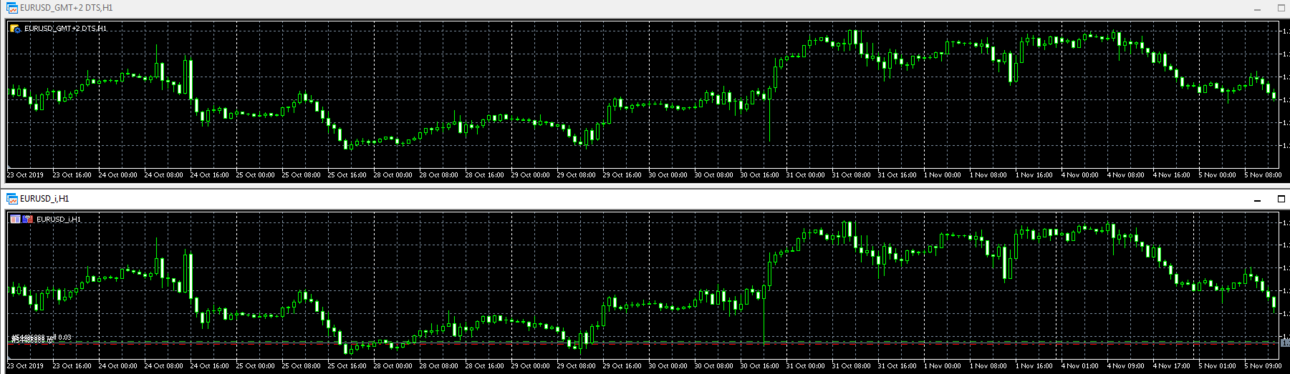This screenshot has height=374, width=1290.
Task: Click the first small icon beside the EURUSD_i,H1 chart label
Action: [16, 219]
